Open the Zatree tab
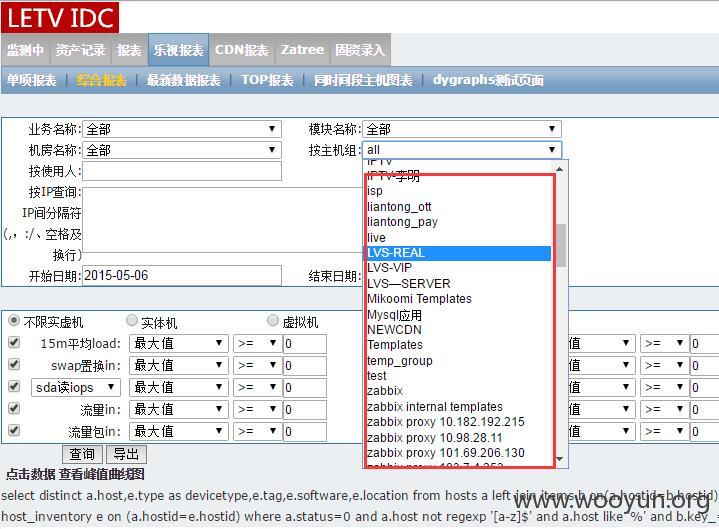This screenshot has height=529, width=719. click(302, 50)
